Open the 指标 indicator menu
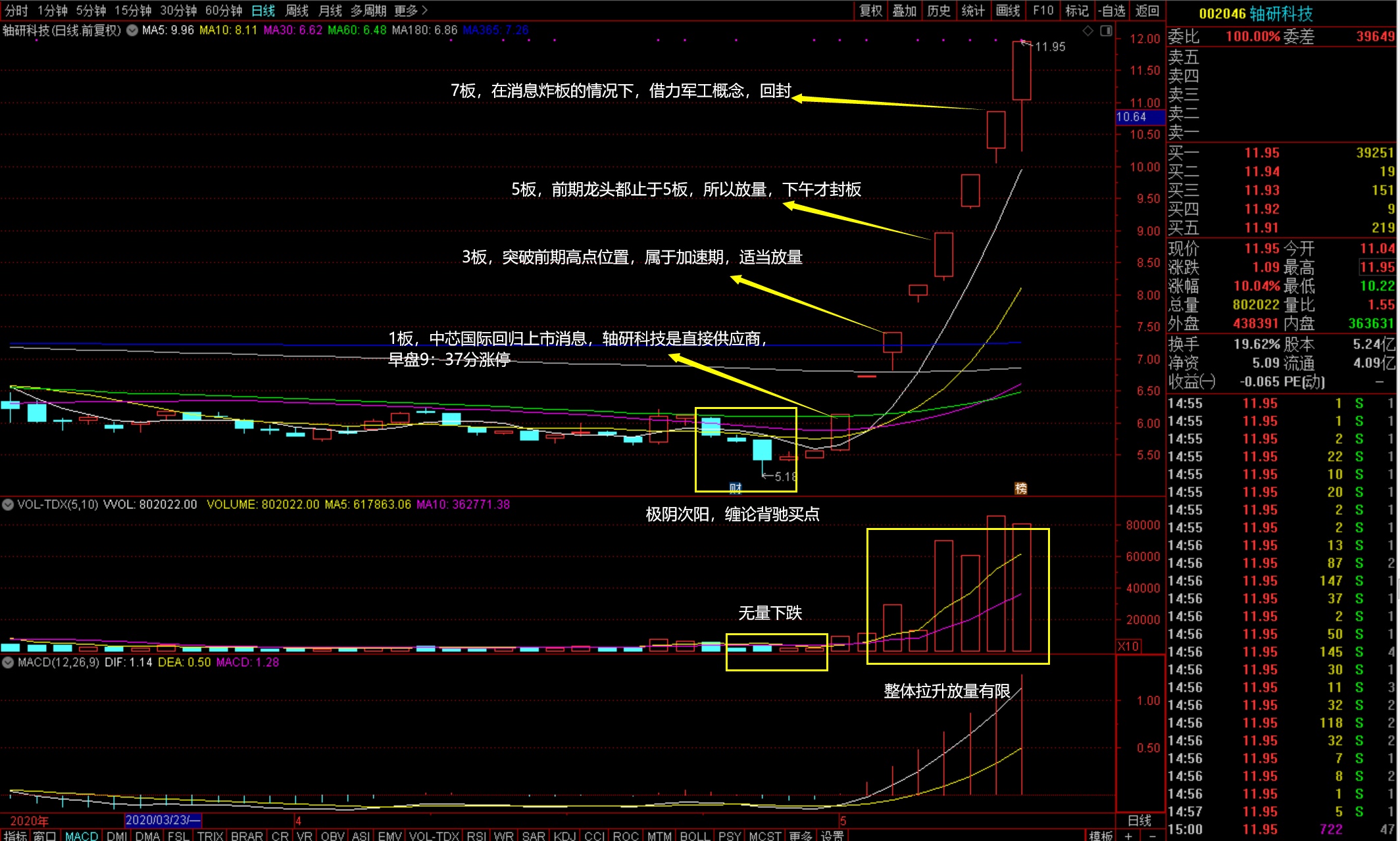This screenshot has width=1400, height=841. tap(15, 836)
